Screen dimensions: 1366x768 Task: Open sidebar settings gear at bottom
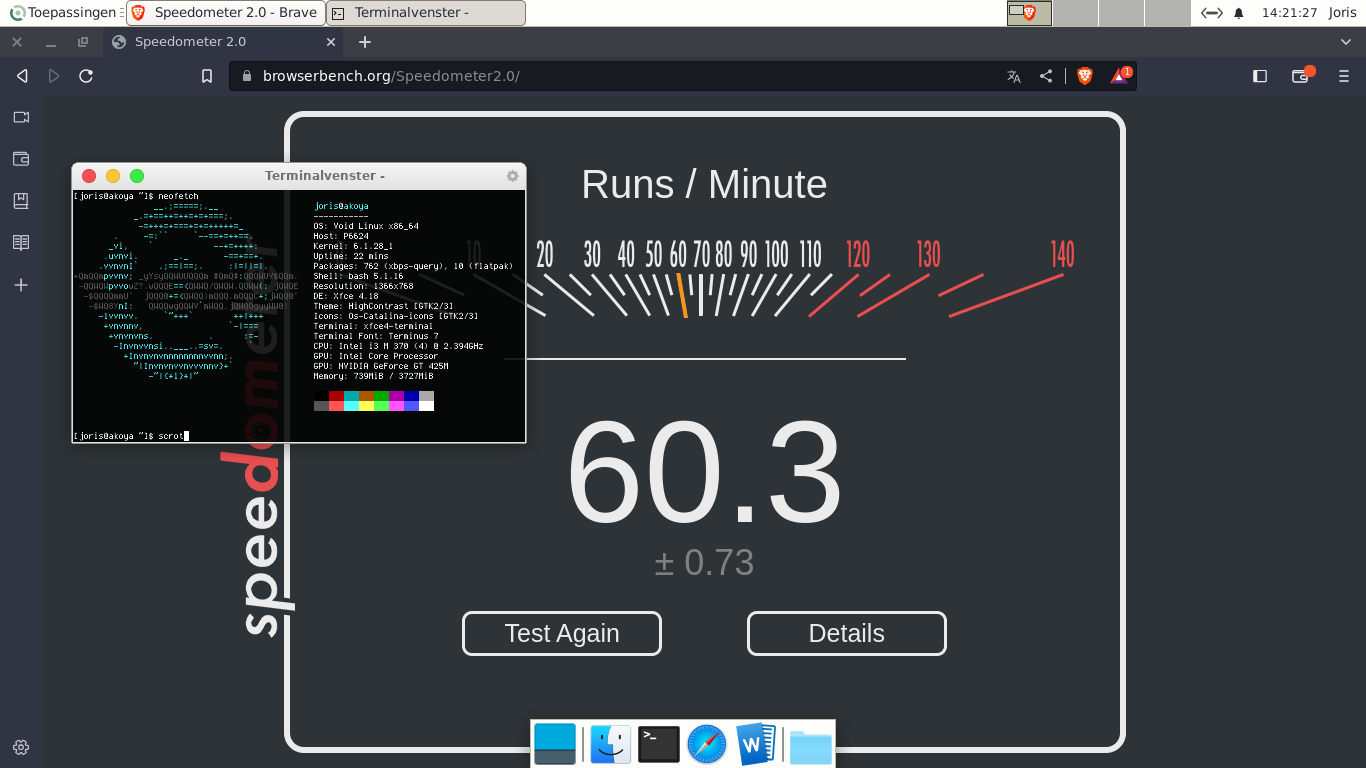click(x=21, y=747)
